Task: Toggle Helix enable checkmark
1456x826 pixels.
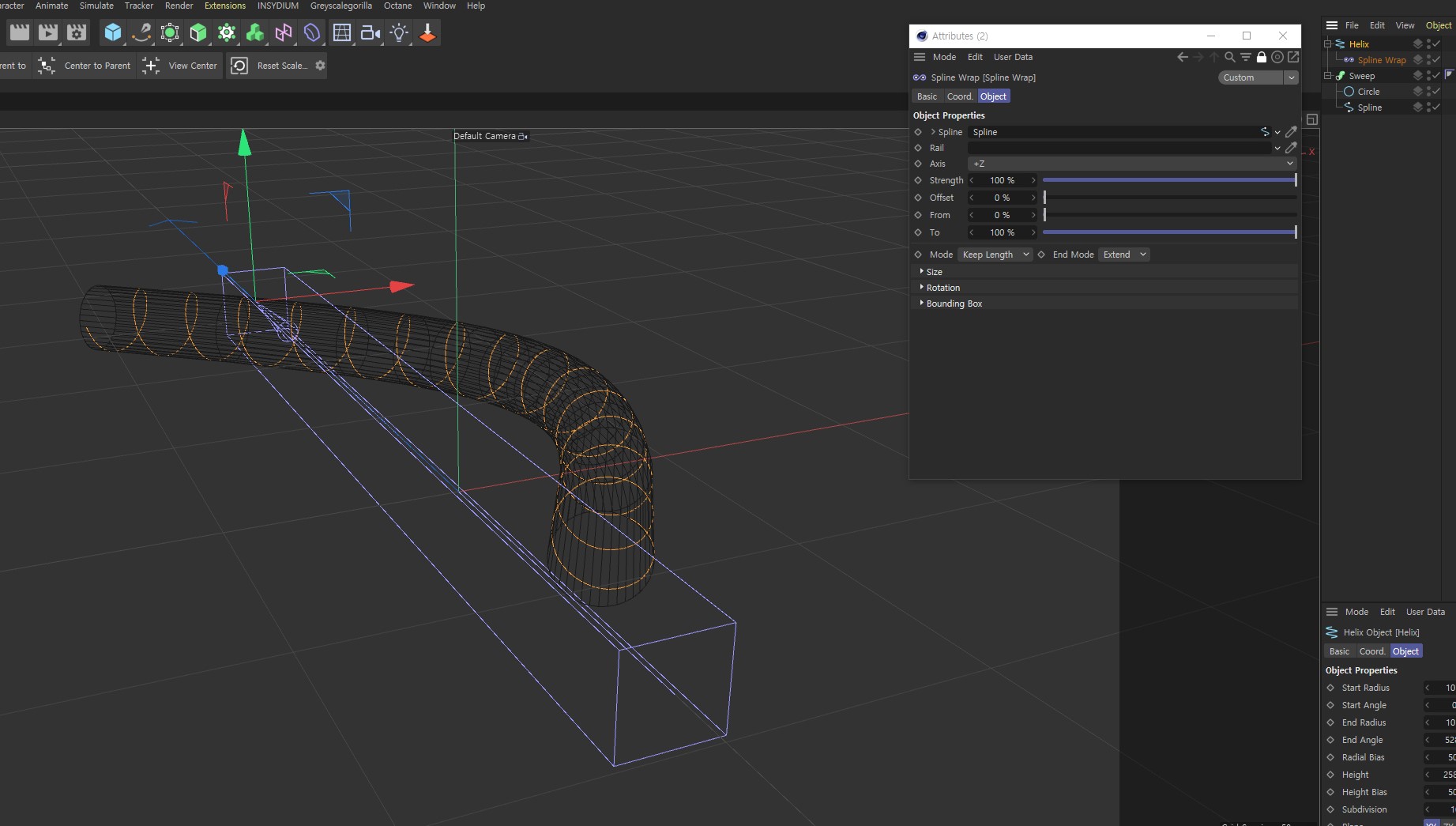Action: point(1436,44)
